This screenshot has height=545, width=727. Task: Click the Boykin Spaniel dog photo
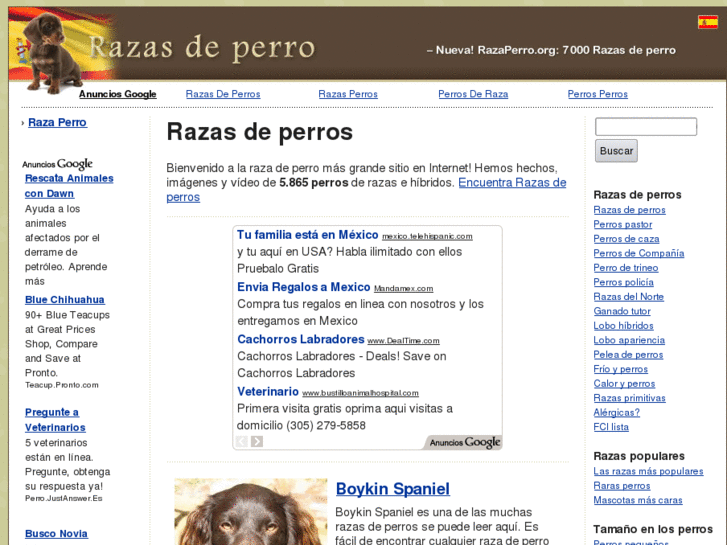251,512
